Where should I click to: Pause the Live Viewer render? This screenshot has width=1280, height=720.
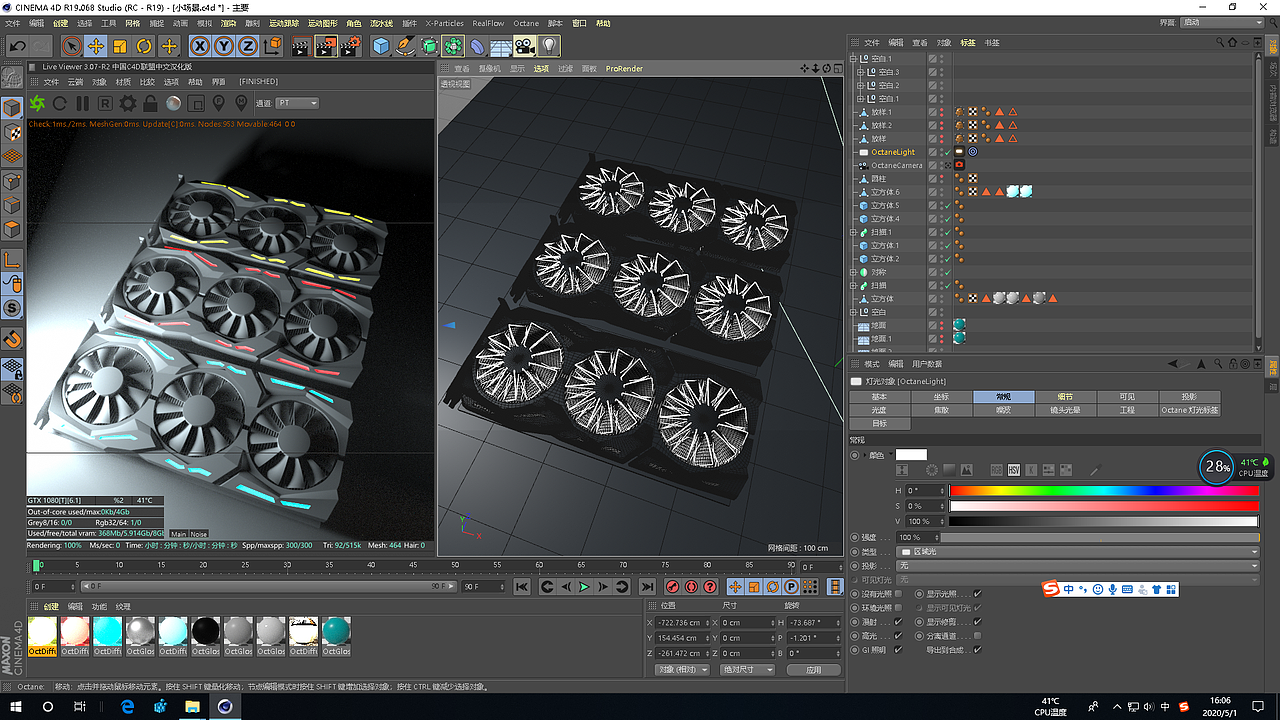pyautogui.click(x=82, y=103)
